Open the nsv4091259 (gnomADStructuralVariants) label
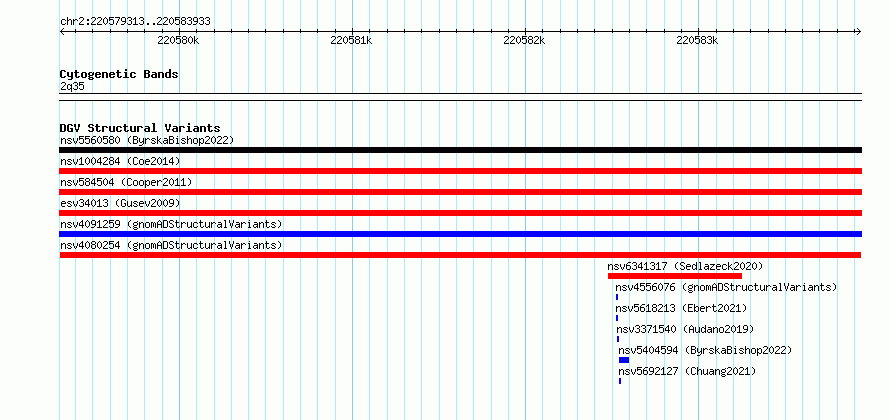 (171, 224)
